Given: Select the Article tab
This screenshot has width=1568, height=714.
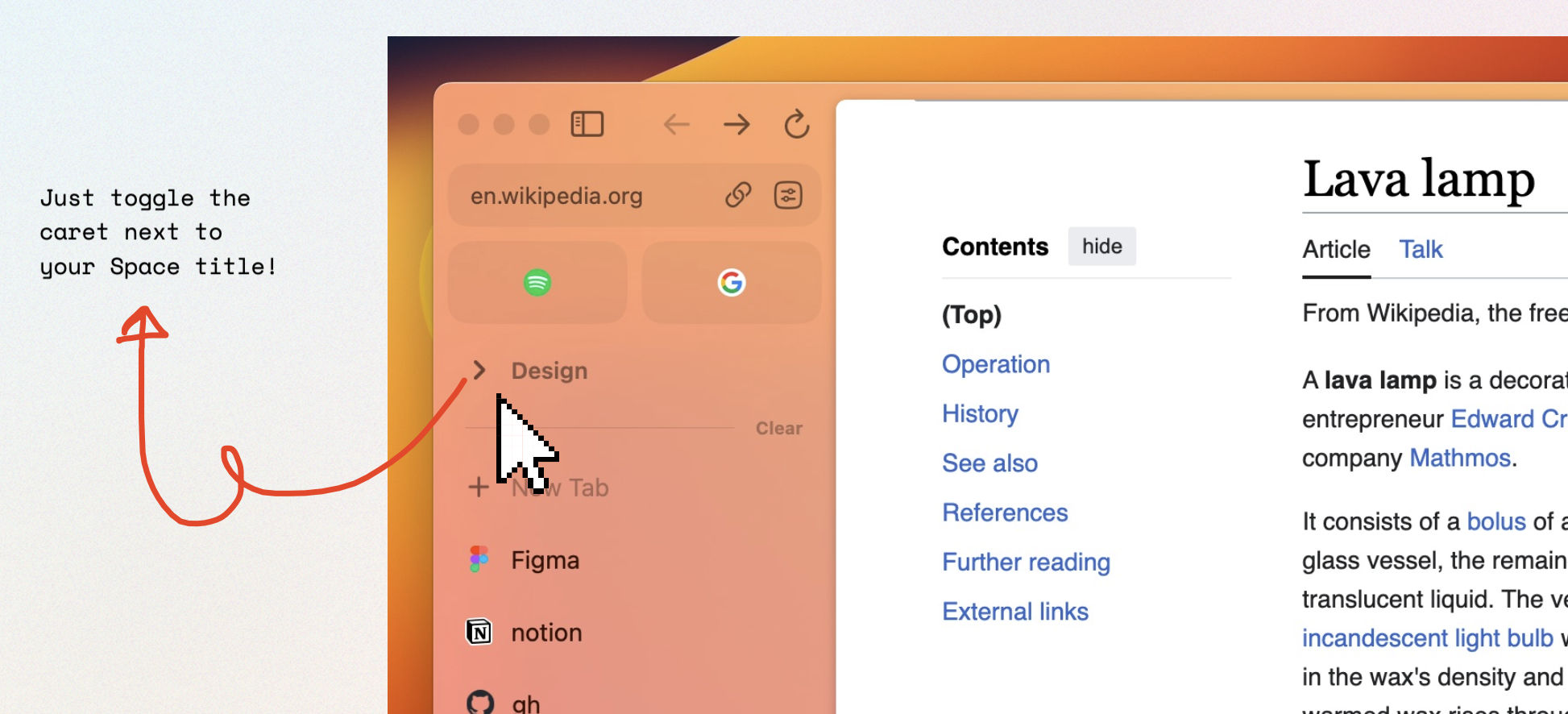Looking at the screenshot, I should [1336, 250].
